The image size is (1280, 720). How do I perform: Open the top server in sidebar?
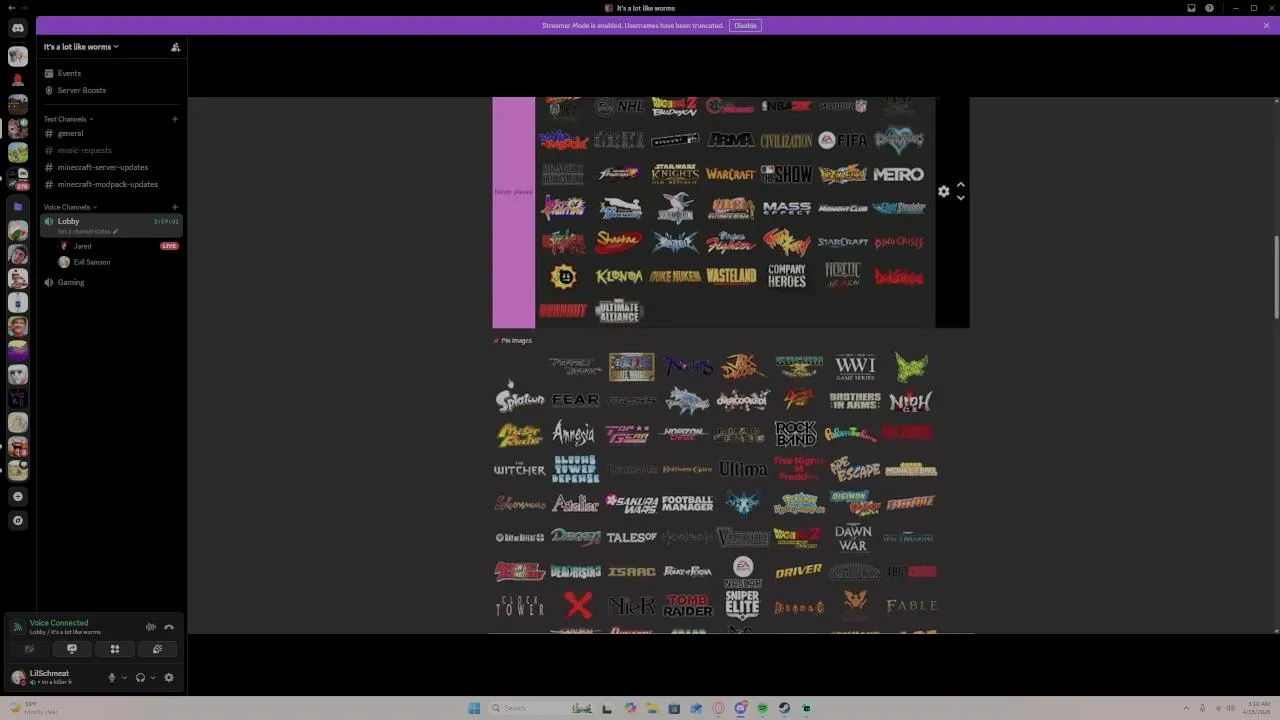(x=18, y=56)
